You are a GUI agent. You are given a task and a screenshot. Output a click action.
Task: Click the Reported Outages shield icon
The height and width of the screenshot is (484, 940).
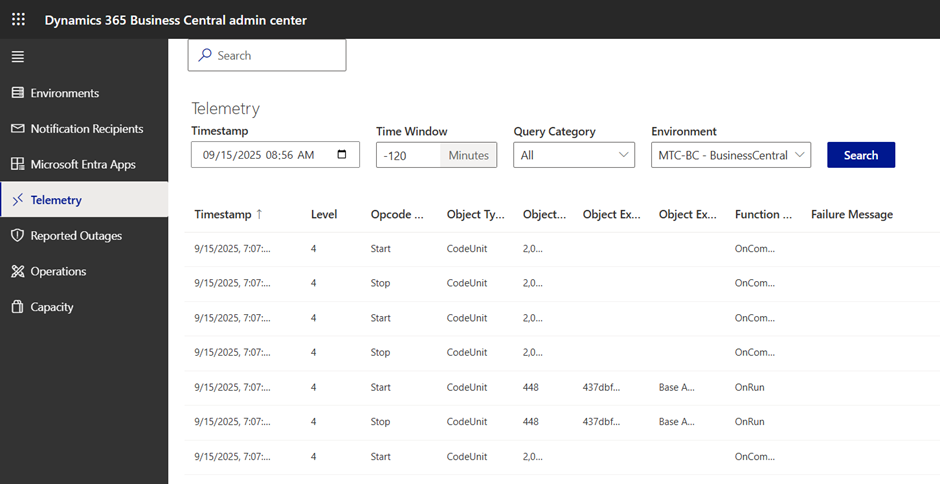pos(17,236)
